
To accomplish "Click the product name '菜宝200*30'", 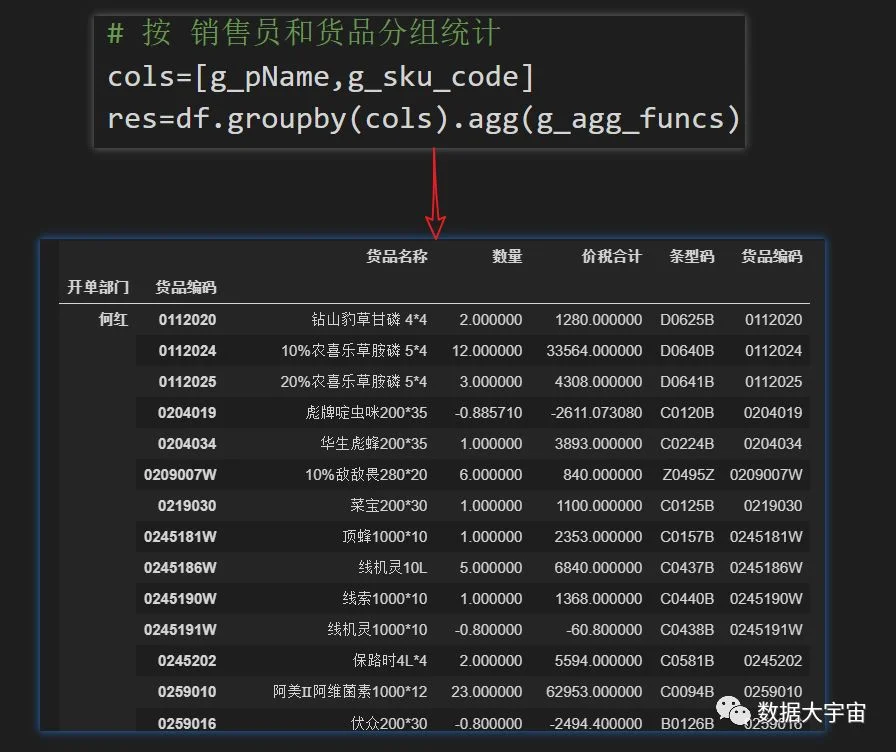I will 389,505.
